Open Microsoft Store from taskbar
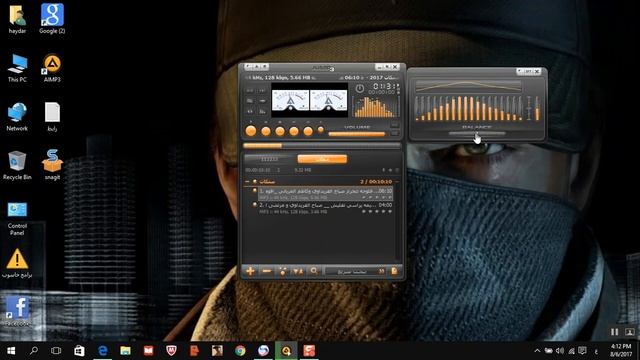Viewport: 640px width, 360px height. point(79,351)
